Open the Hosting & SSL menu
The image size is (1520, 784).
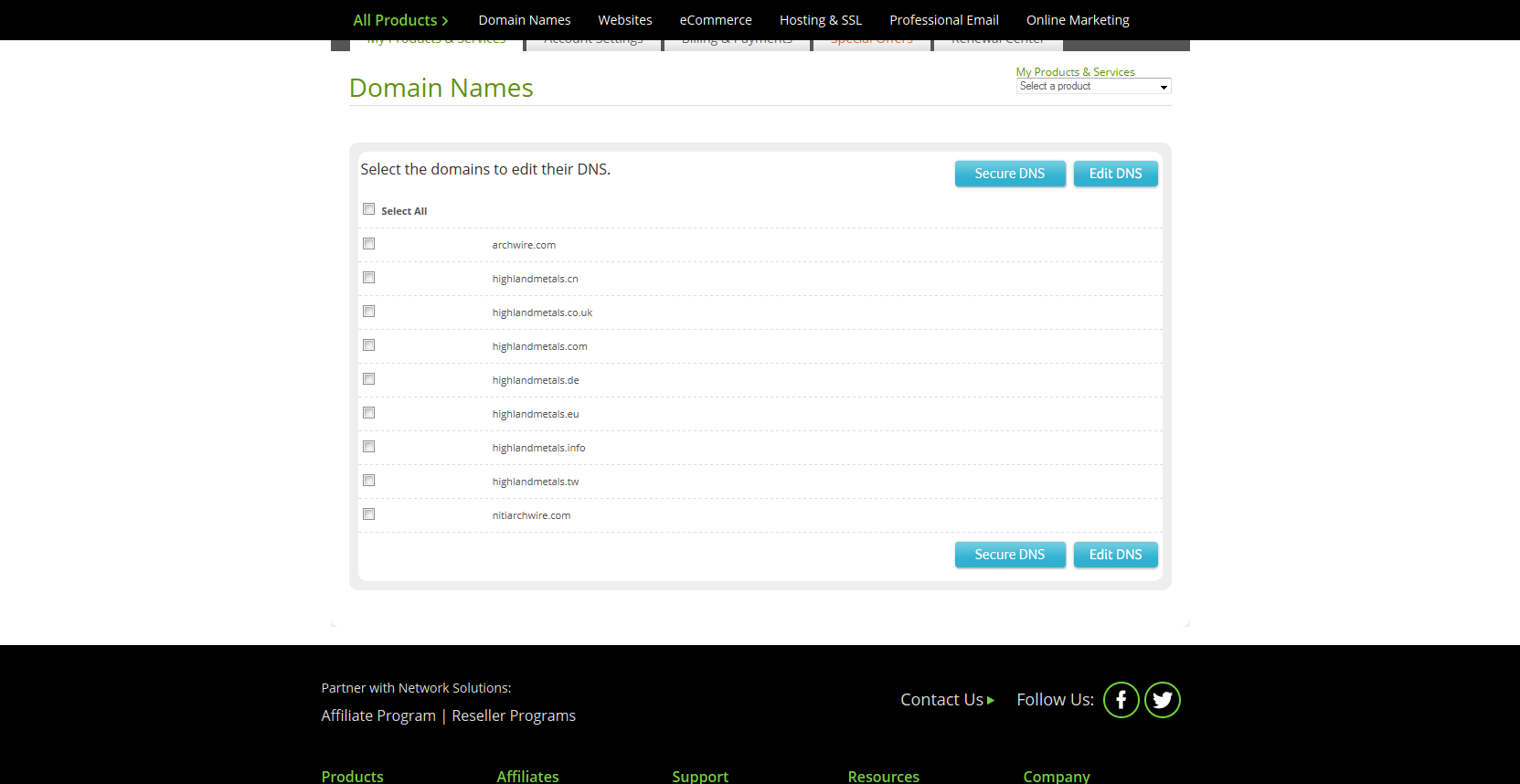(821, 20)
